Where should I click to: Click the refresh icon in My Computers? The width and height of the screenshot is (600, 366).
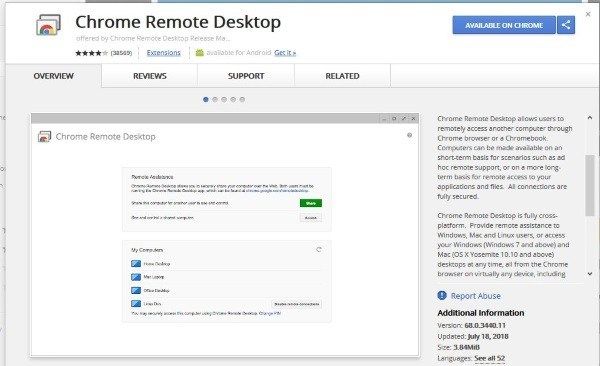(319, 250)
